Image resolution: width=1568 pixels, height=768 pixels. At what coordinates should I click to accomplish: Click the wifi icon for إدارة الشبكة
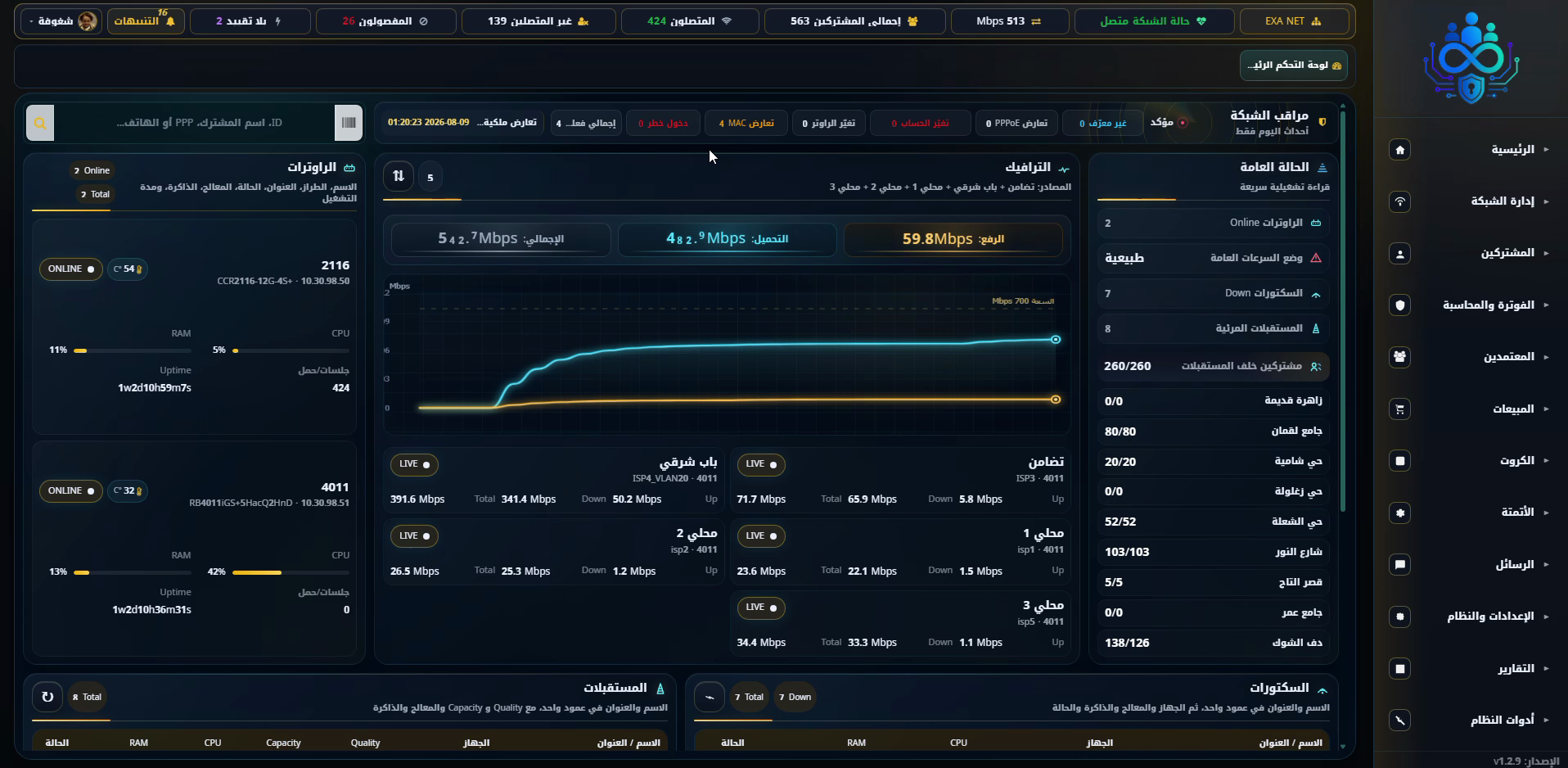tap(1399, 201)
